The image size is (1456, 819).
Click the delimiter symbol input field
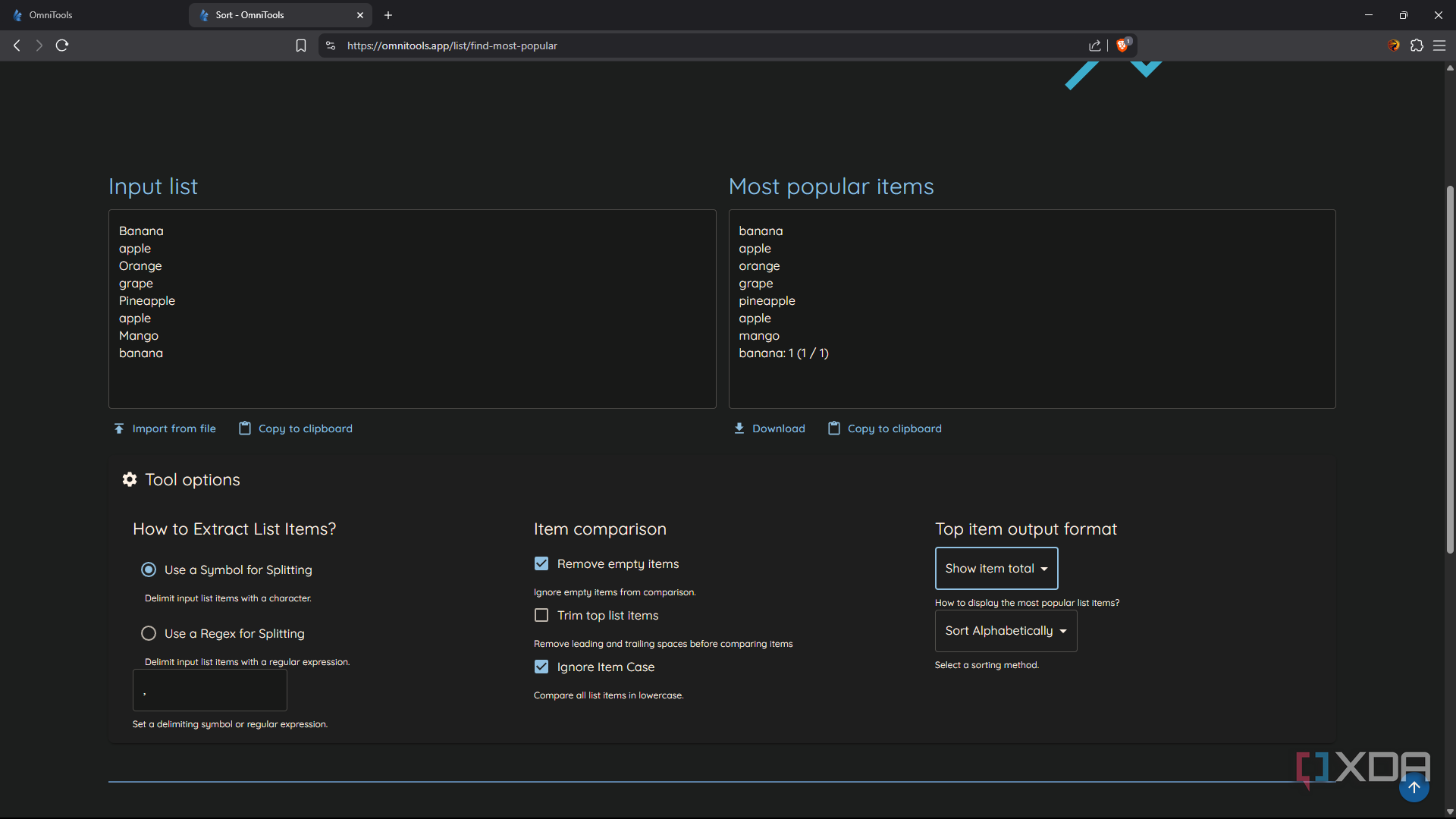(210, 690)
